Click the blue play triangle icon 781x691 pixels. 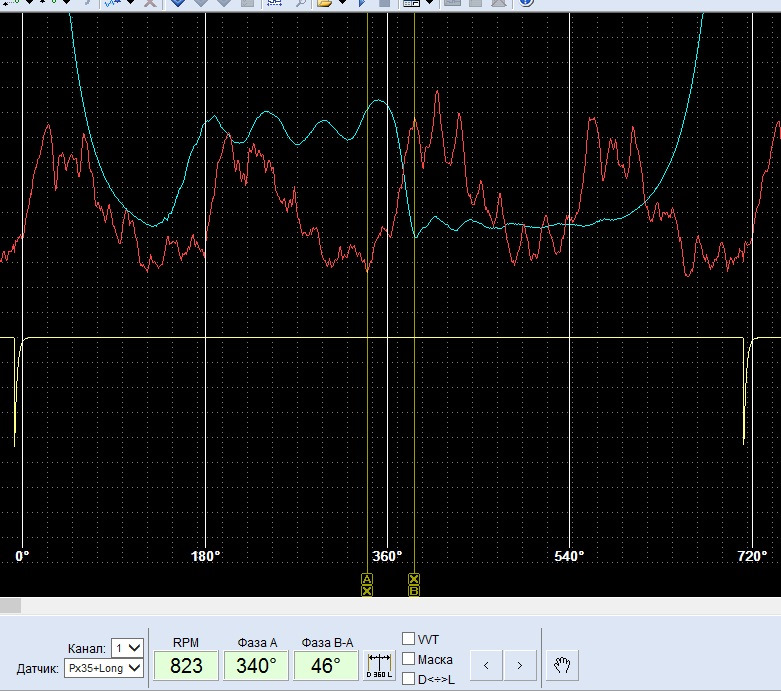pos(362,3)
